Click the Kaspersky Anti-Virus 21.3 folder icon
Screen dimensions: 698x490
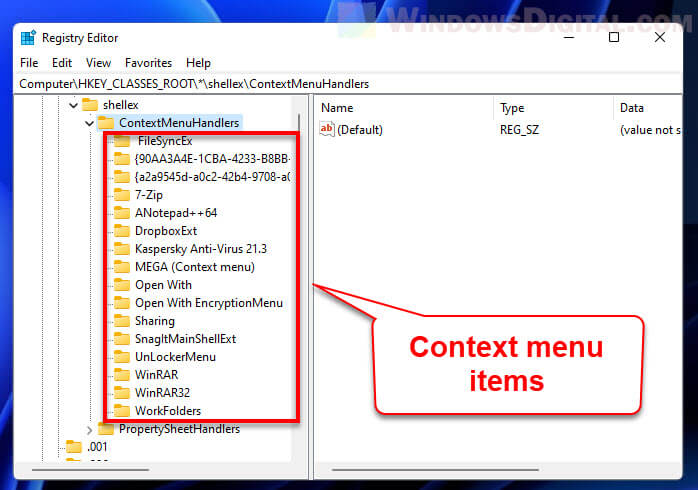tap(122, 248)
